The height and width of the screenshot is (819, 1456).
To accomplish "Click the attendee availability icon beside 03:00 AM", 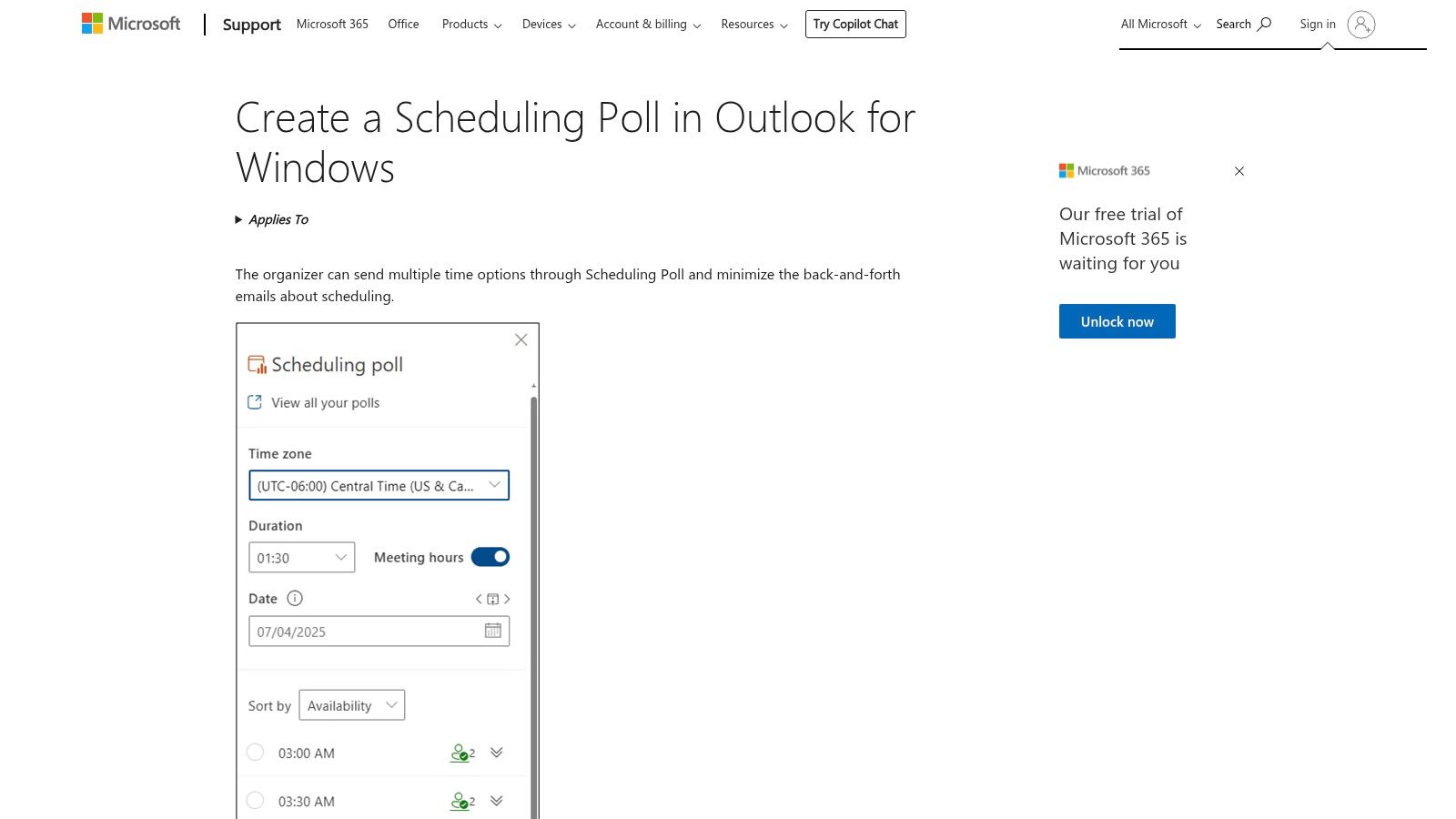I will click(461, 753).
